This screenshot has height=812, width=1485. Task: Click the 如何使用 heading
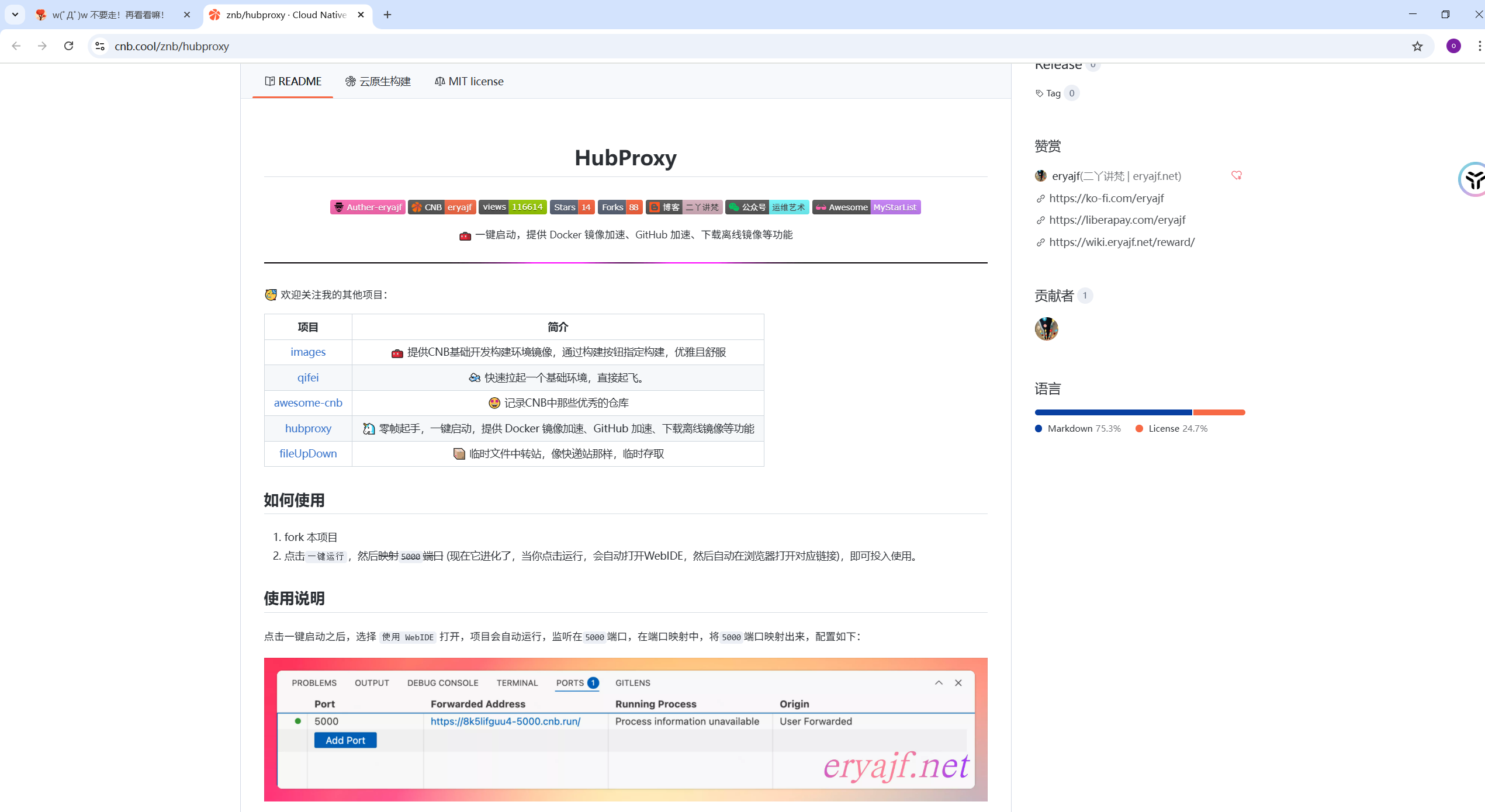click(294, 501)
